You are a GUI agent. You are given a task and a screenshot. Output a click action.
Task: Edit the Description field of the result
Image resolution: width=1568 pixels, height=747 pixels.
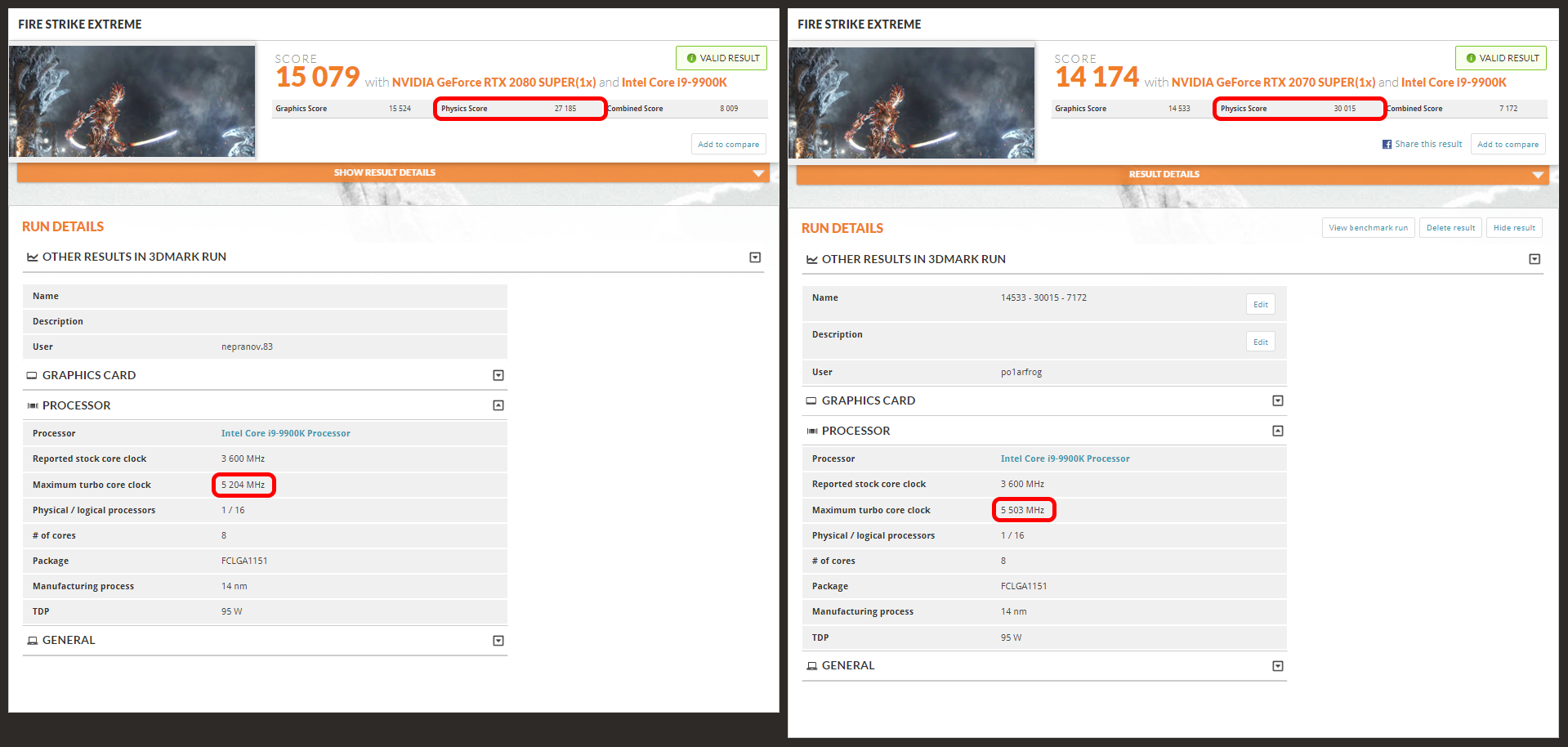1261,342
